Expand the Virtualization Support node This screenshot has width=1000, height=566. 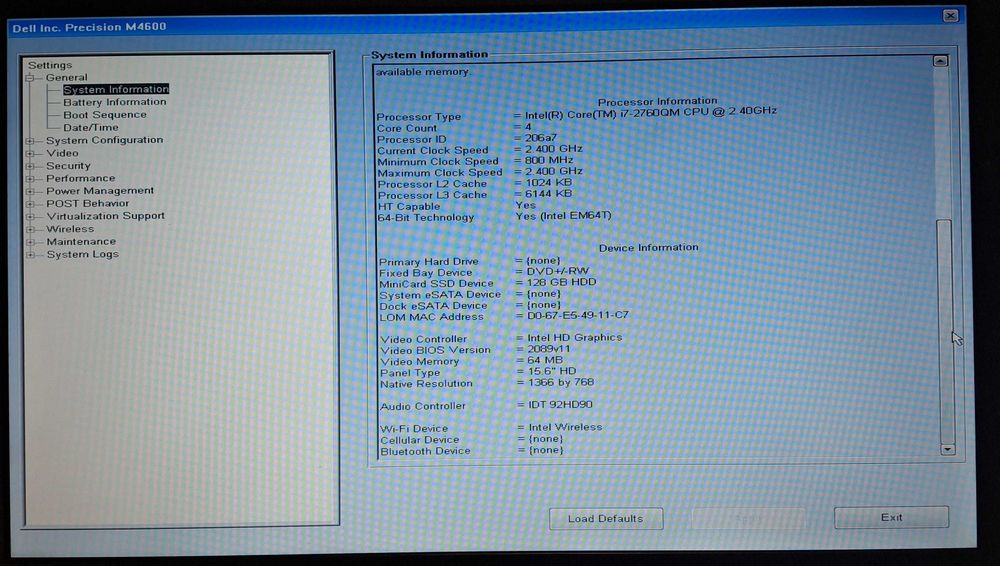pyautogui.click(x=29, y=217)
